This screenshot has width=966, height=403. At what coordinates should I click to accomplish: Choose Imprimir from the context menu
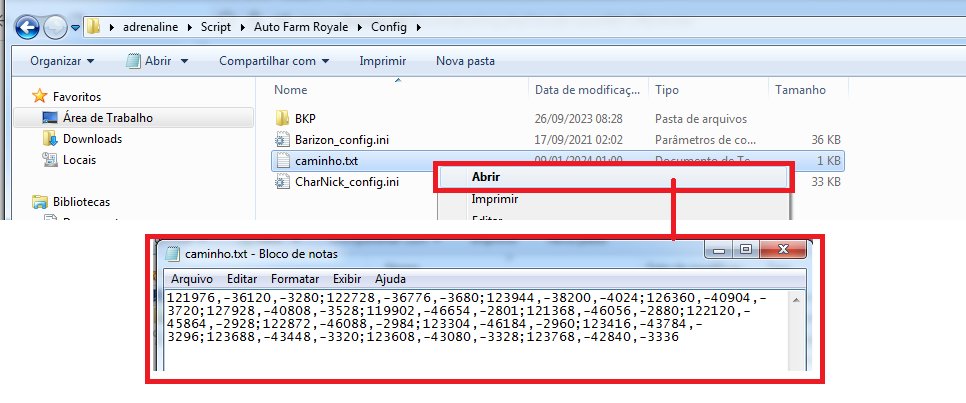(494, 199)
